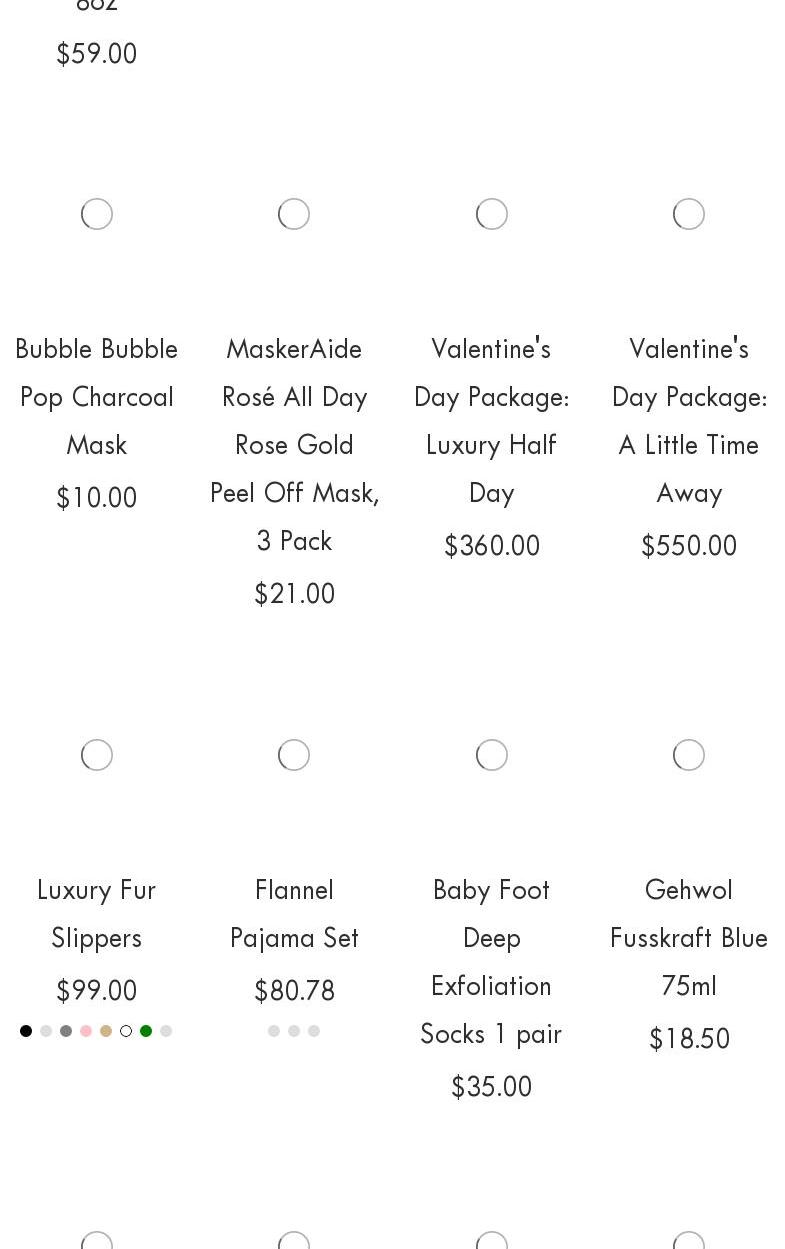View Valentine's Day Package: A Little Time Away
This screenshot has height=1249, width=785.
pos(689,420)
